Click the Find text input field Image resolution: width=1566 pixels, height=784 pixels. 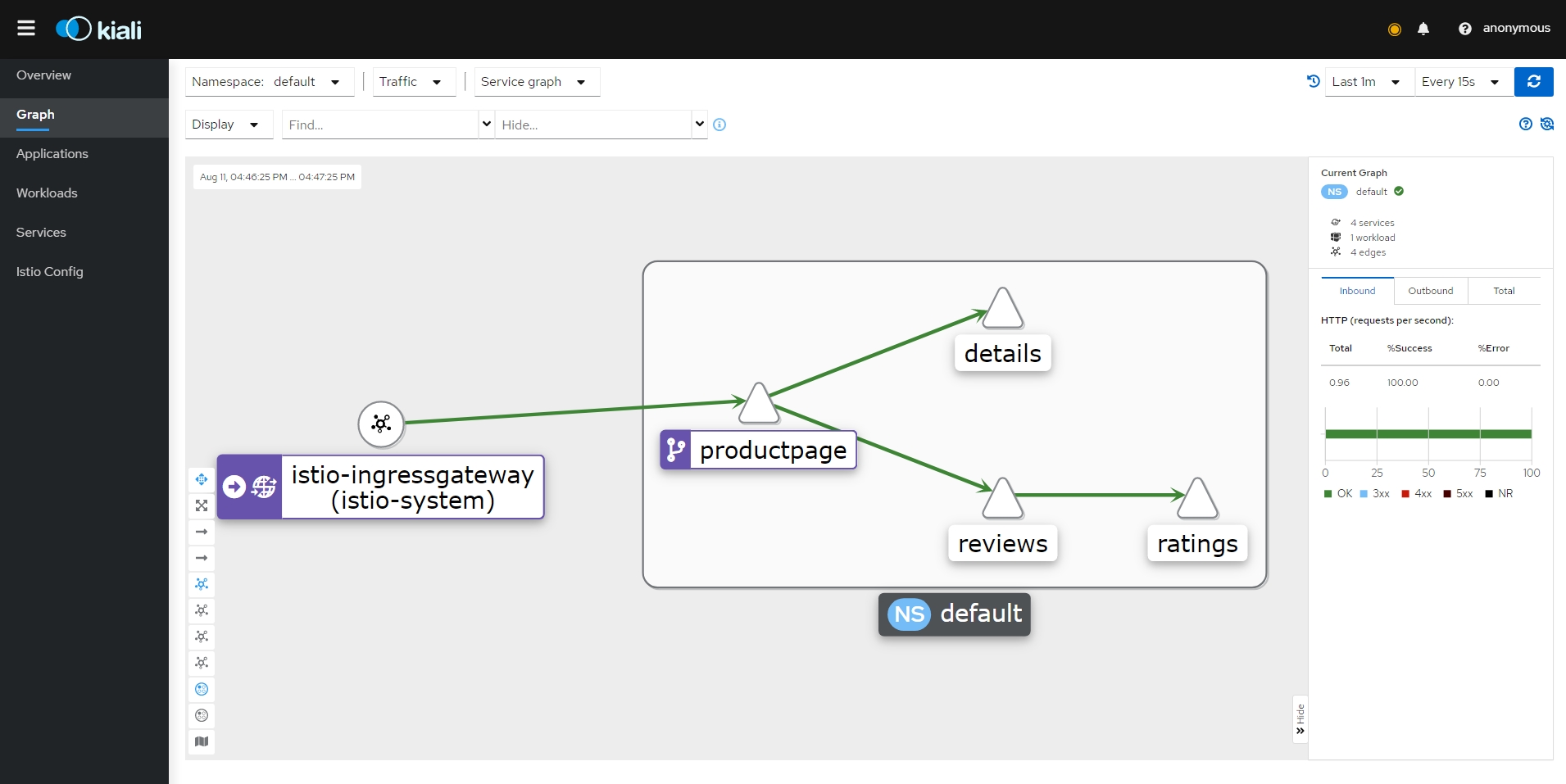(379, 125)
